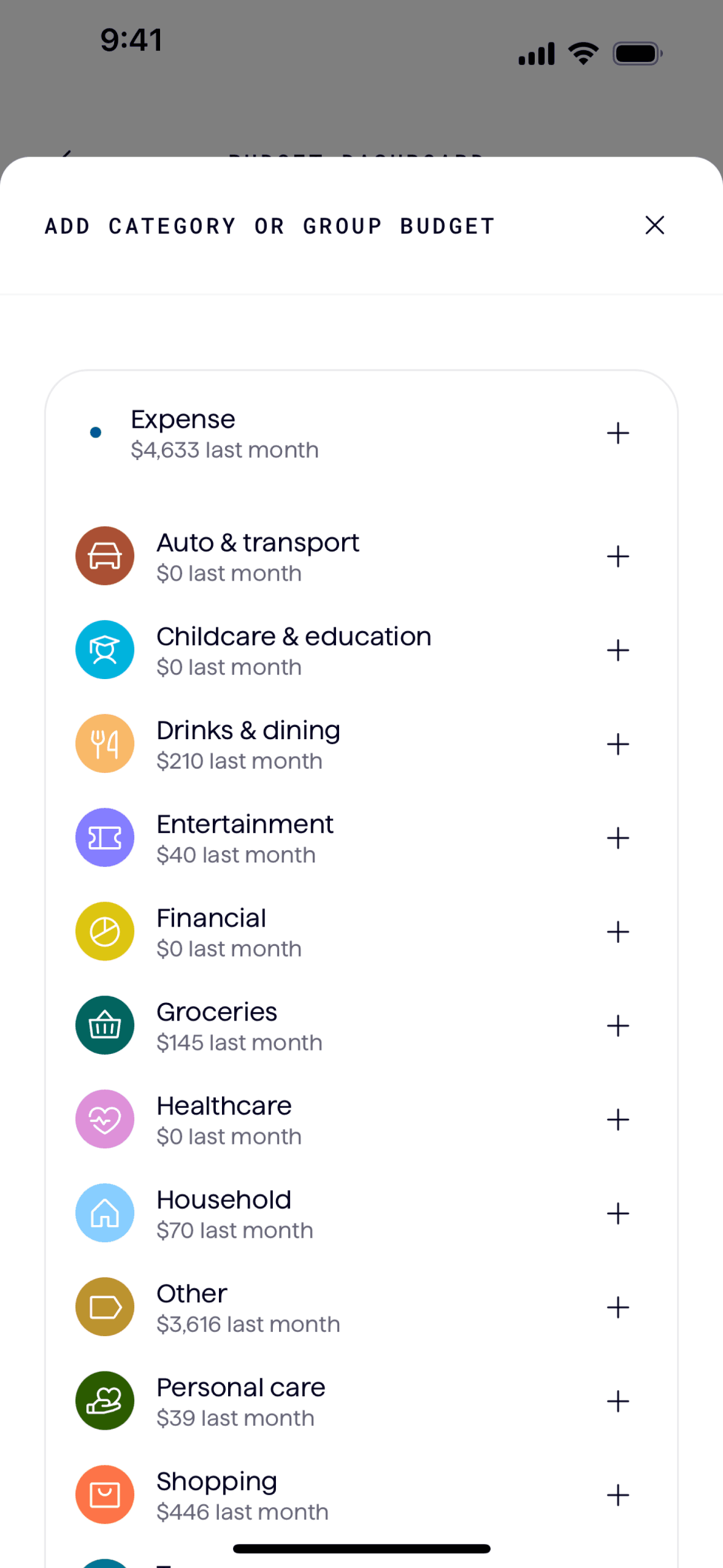This screenshot has width=723, height=1568.
Task: Select the Other $3,616 last month row
Action: [248, 1307]
